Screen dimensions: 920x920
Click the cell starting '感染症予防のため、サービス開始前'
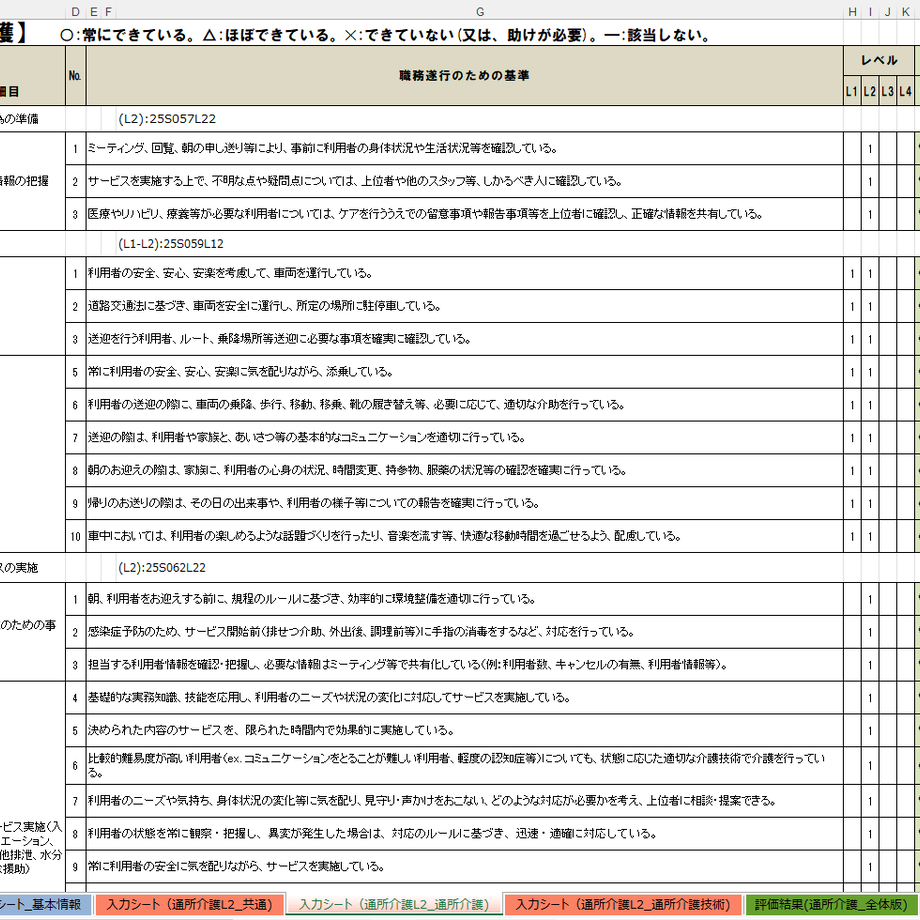pos(465,632)
